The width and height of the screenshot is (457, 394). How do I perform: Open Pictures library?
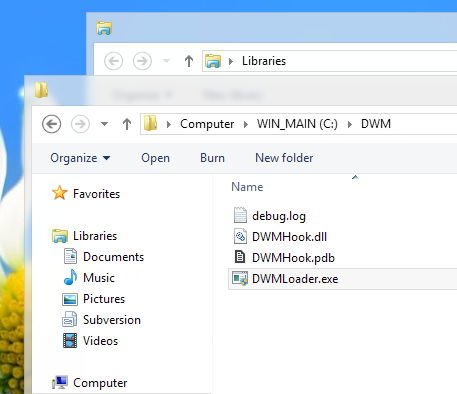pos(104,299)
